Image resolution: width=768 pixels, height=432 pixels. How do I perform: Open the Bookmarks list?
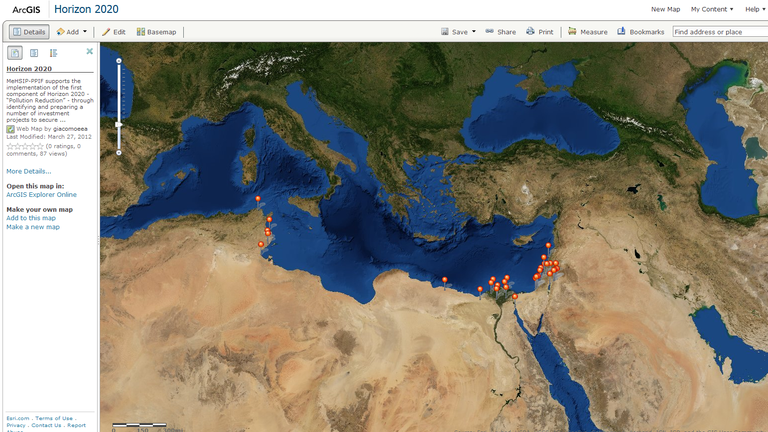click(x=641, y=32)
